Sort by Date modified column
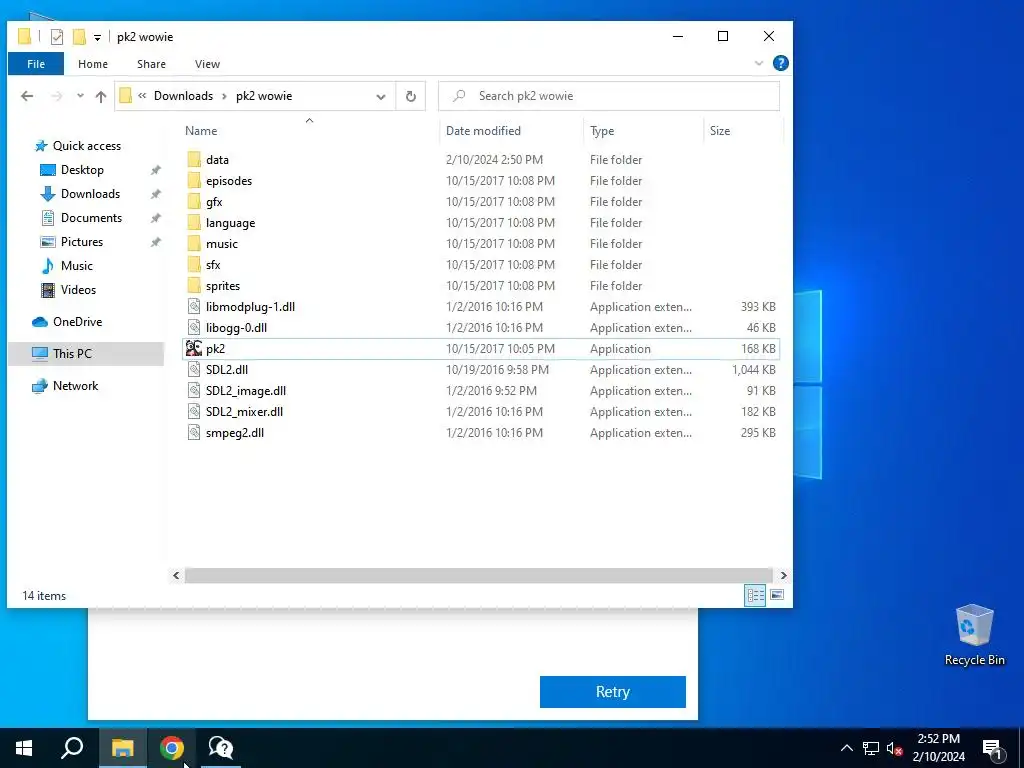Image resolution: width=1024 pixels, height=768 pixels. tap(483, 131)
